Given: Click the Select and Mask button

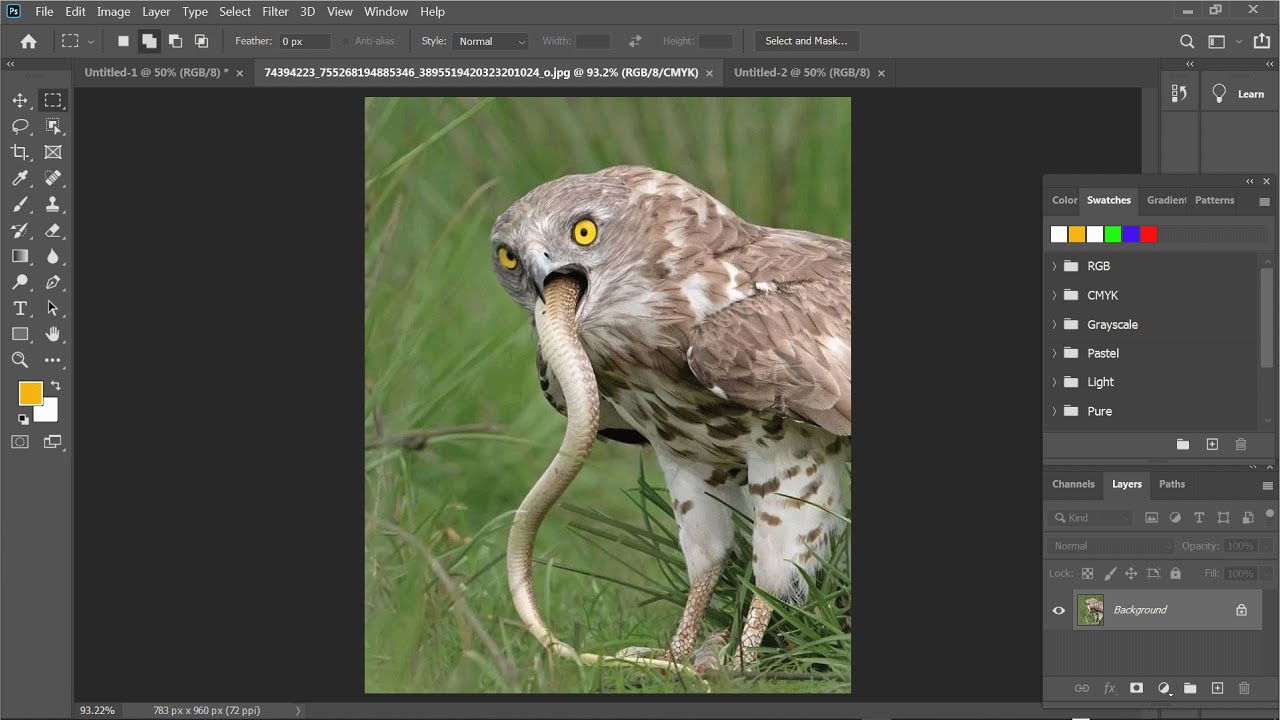Looking at the screenshot, I should 806,41.
